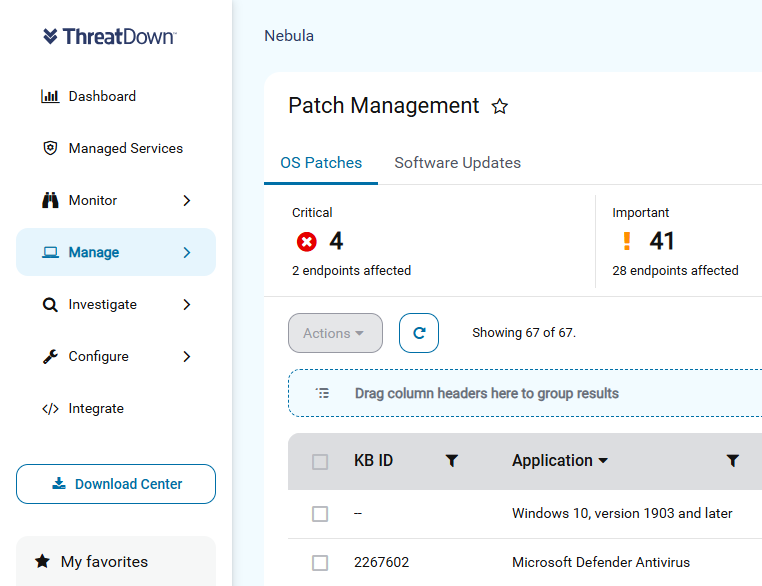Click the ThreatDown logo
The image size is (762, 586).
point(109,36)
